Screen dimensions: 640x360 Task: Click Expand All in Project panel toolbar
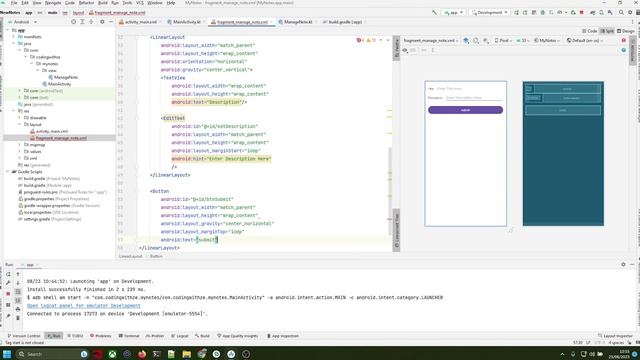tap(82, 22)
